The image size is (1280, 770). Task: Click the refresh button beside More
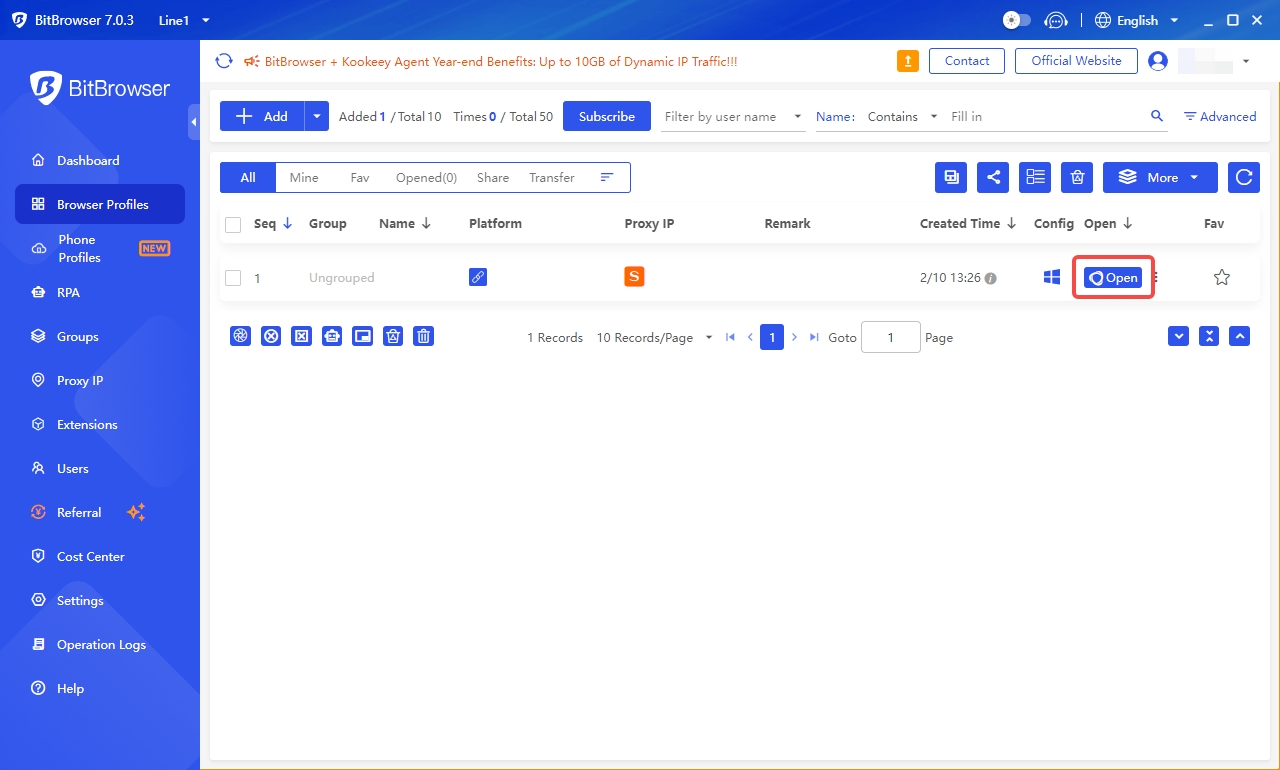pyautogui.click(x=1243, y=177)
